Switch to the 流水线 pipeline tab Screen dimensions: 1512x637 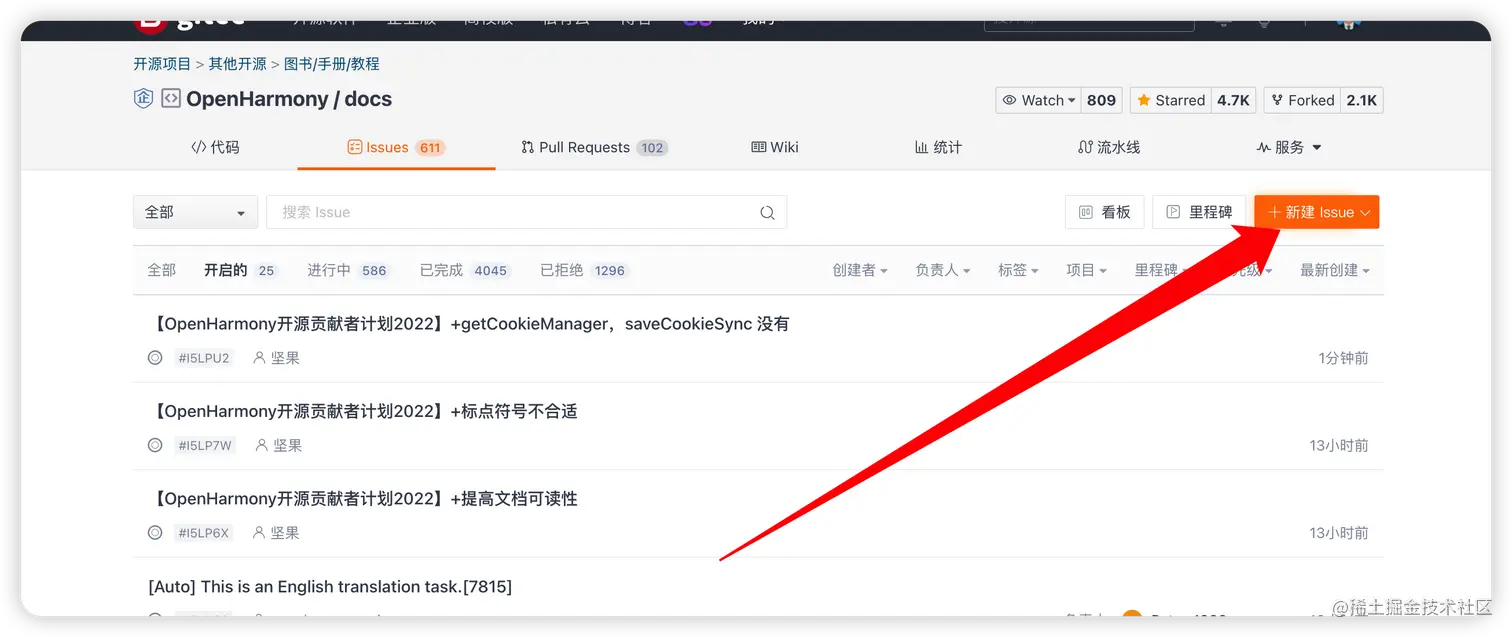coord(1109,147)
